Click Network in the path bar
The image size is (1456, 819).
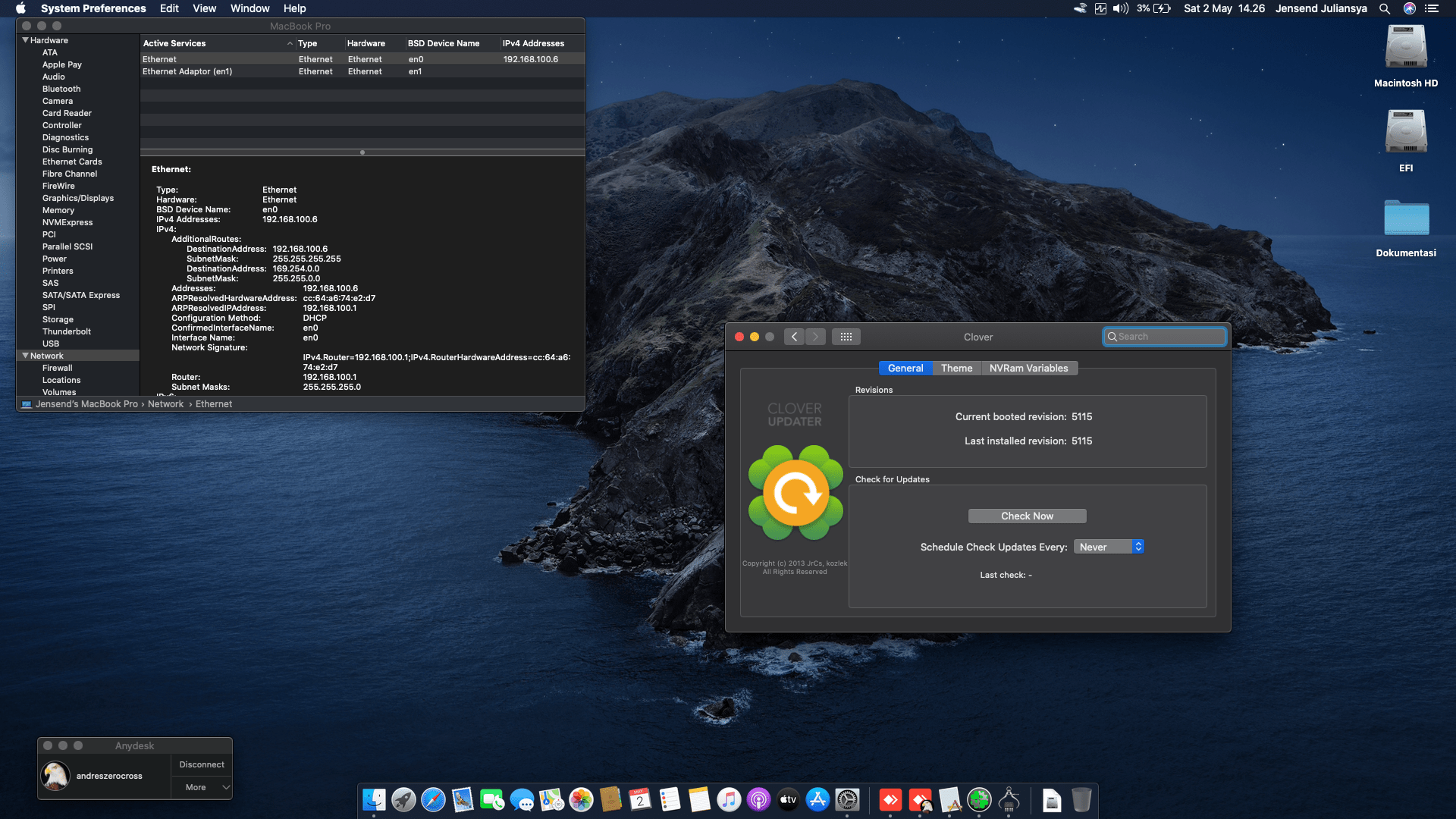click(165, 404)
